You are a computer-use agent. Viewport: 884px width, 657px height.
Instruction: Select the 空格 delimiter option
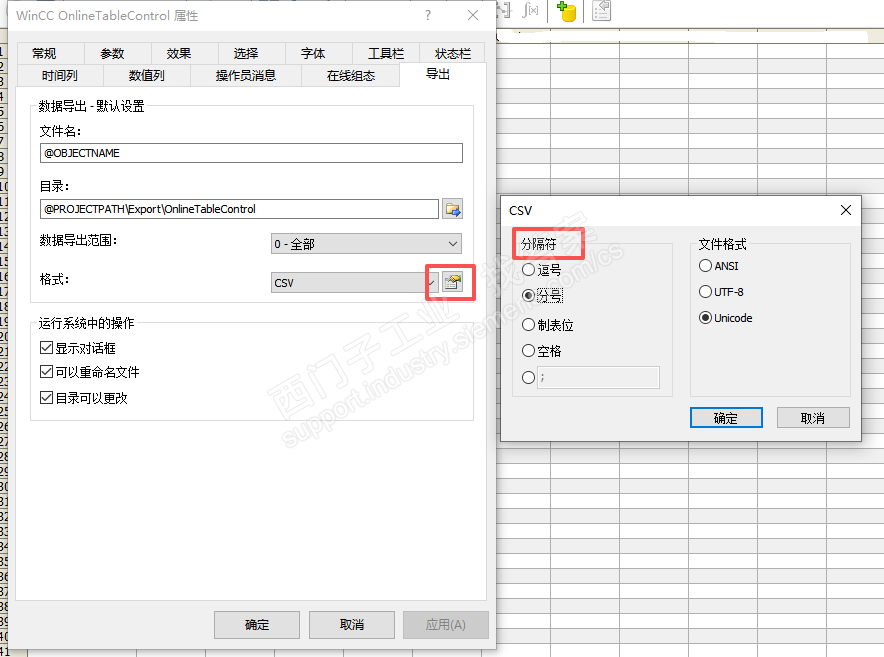541,351
